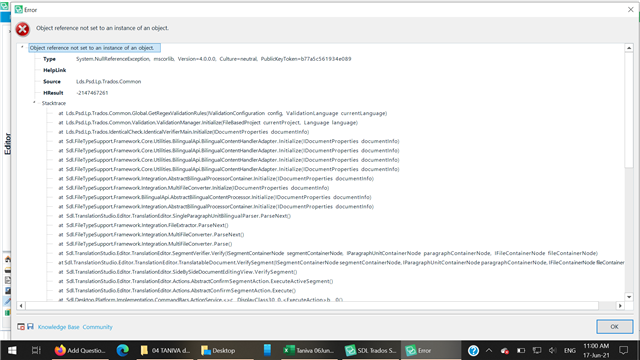Close the Error dialog
640x360 pixels.
click(630, 9)
